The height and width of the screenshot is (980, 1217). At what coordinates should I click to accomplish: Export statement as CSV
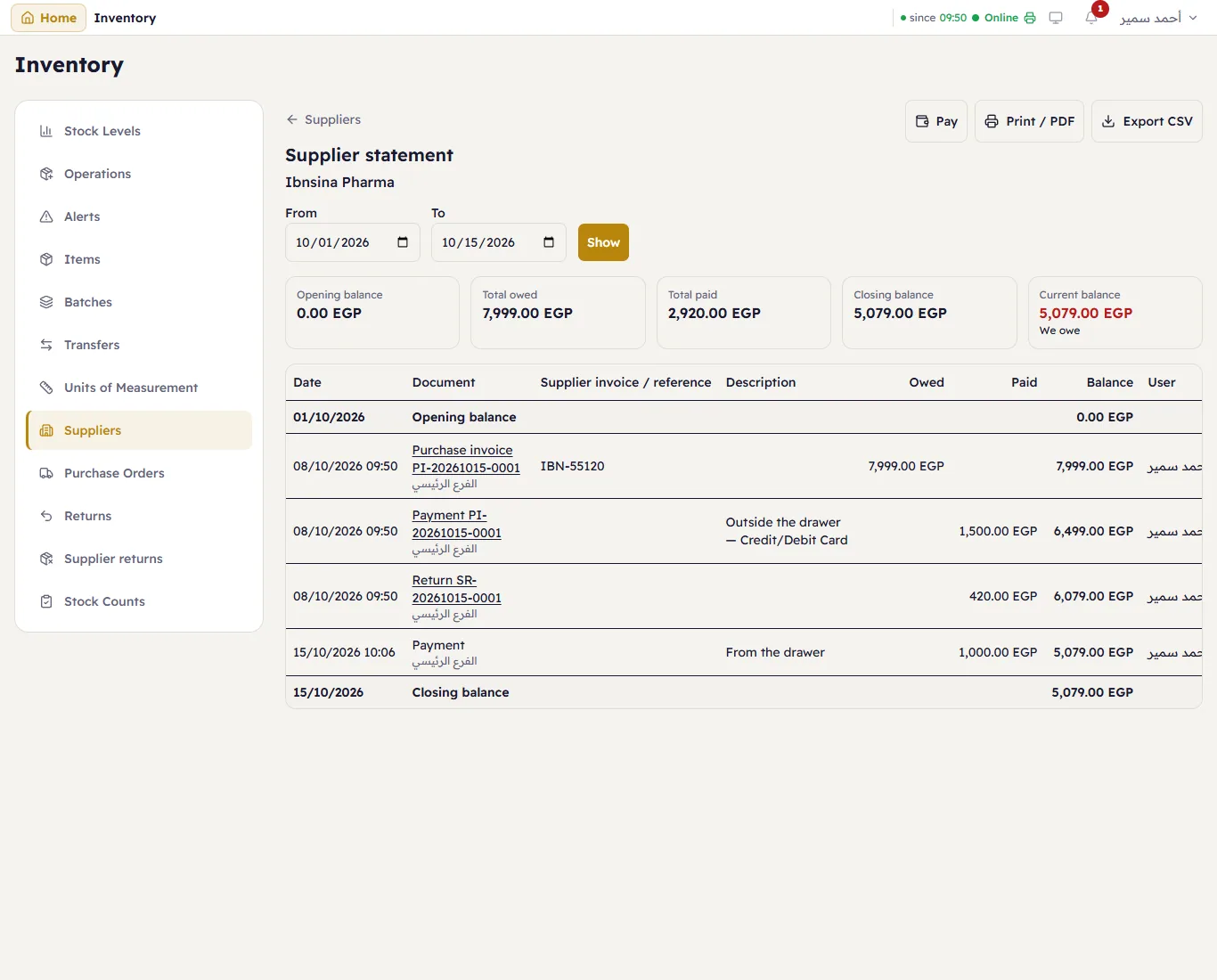coord(1147,121)
